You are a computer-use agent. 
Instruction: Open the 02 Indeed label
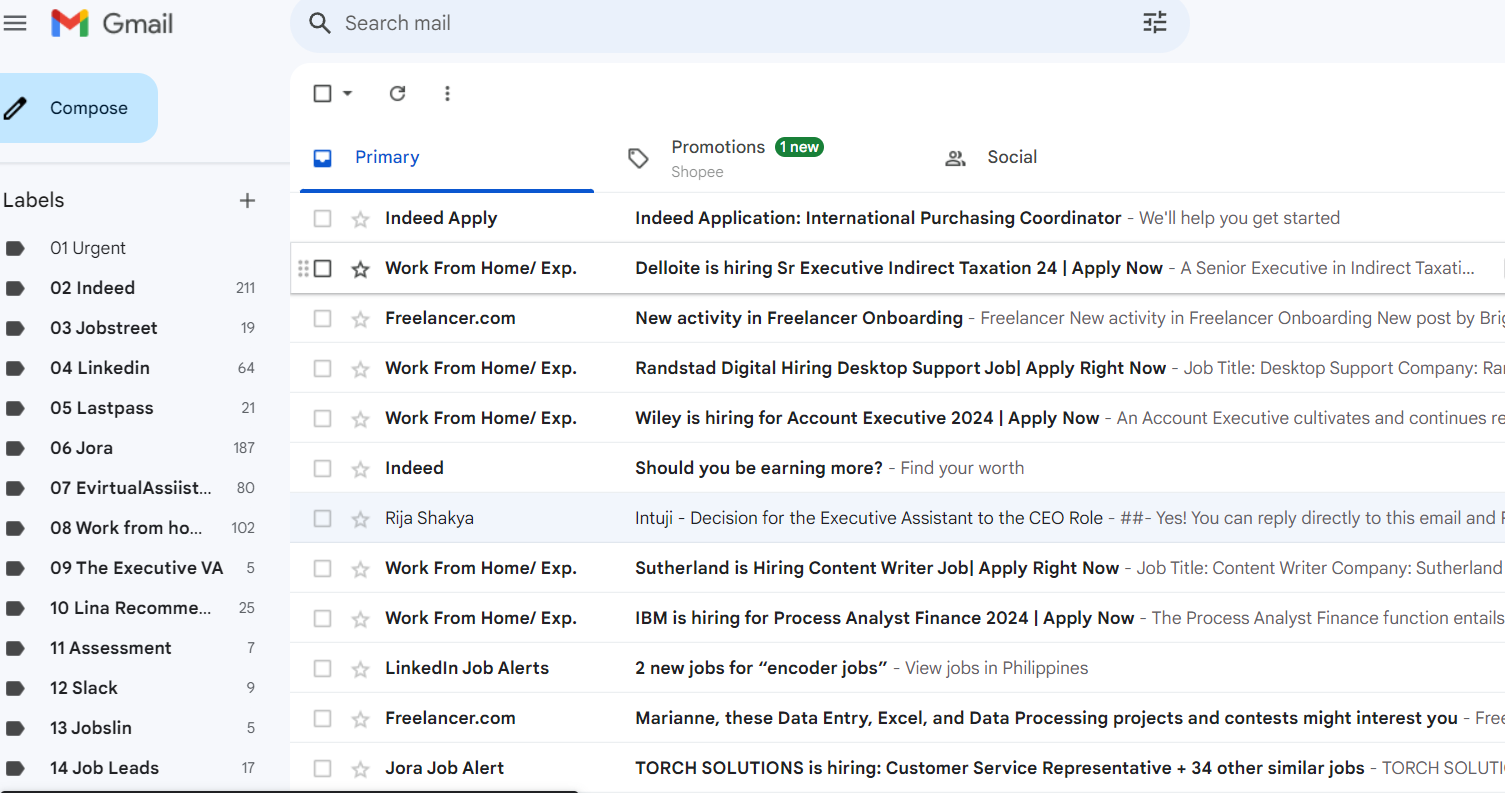92,288
